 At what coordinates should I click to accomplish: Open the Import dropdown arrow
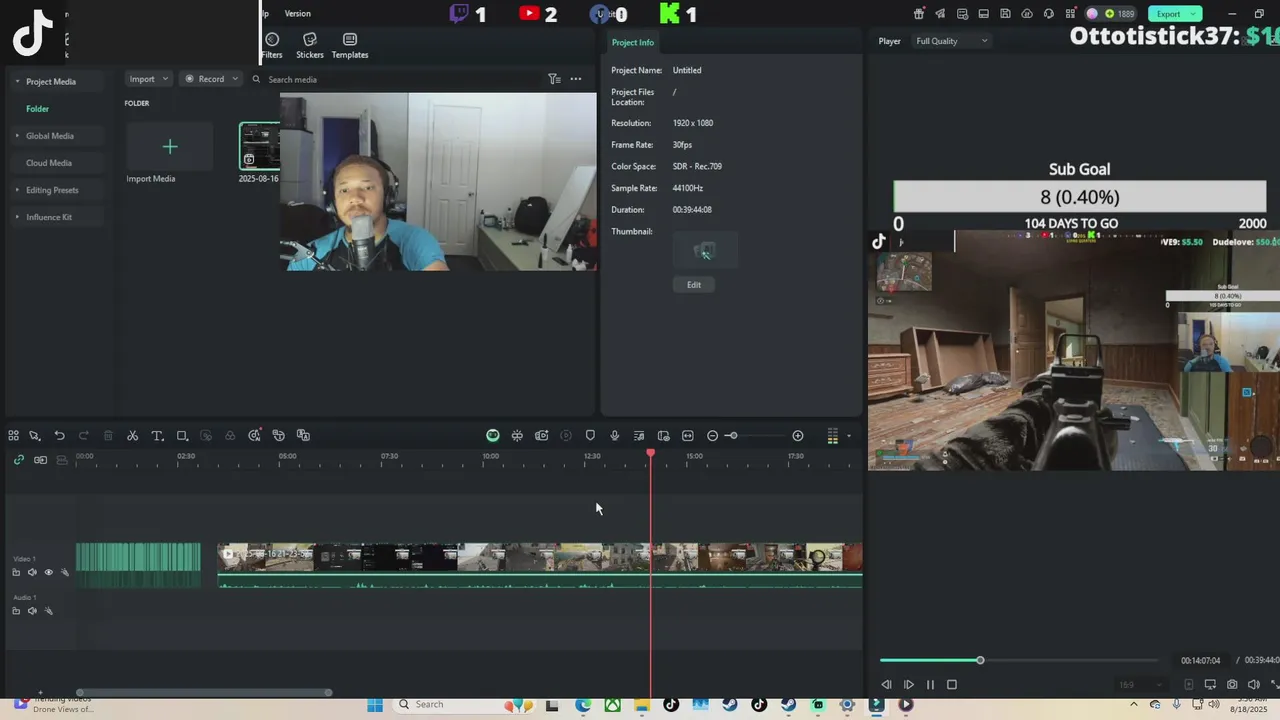(x=165, y=79)
